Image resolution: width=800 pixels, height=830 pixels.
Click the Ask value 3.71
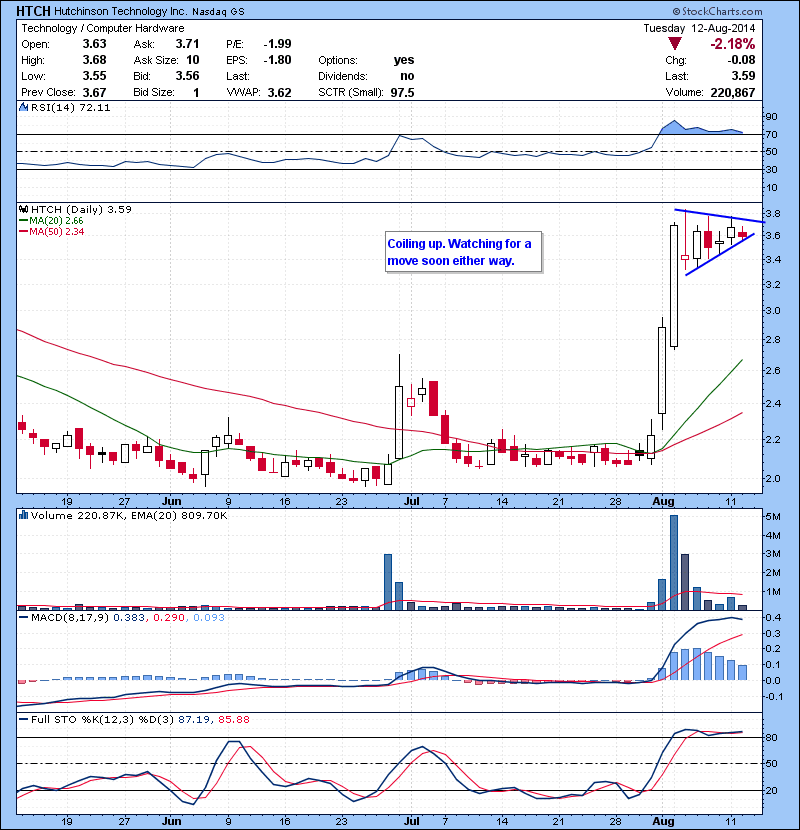coord(187,44)
